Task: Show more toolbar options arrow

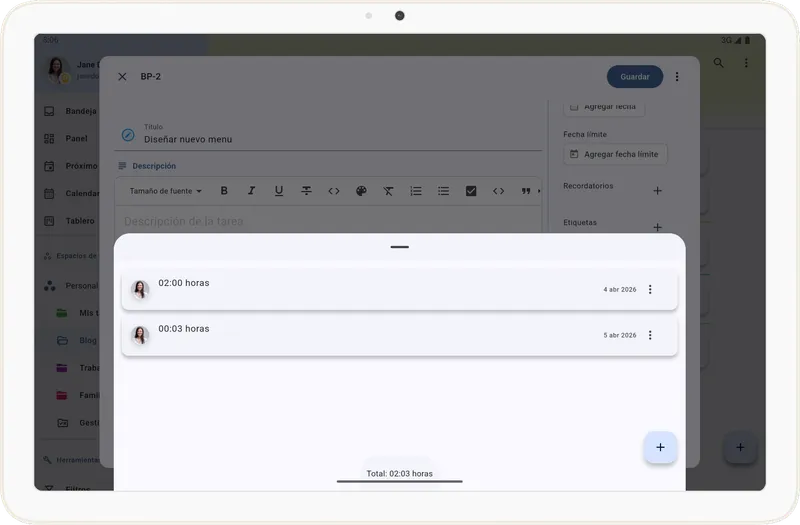Action: [539, 191]
